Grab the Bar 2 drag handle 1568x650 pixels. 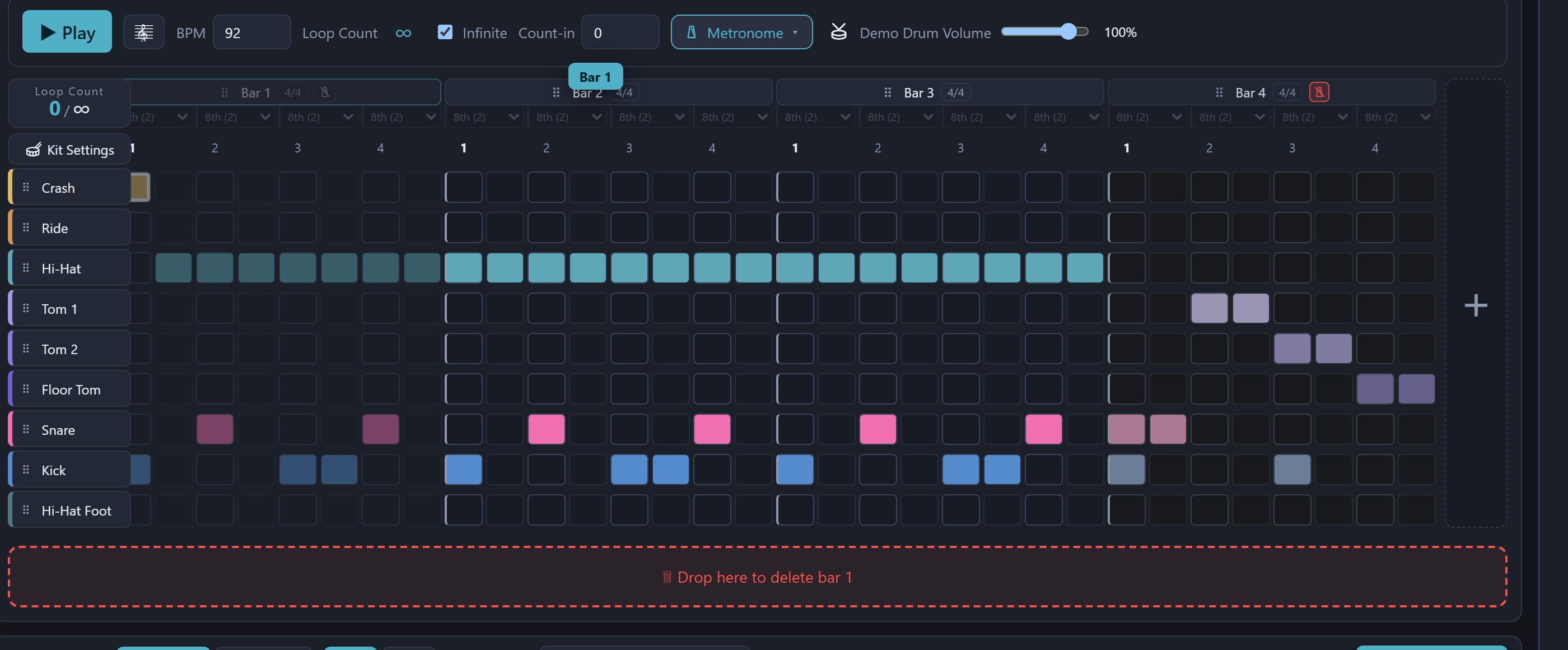click(556, 92)
